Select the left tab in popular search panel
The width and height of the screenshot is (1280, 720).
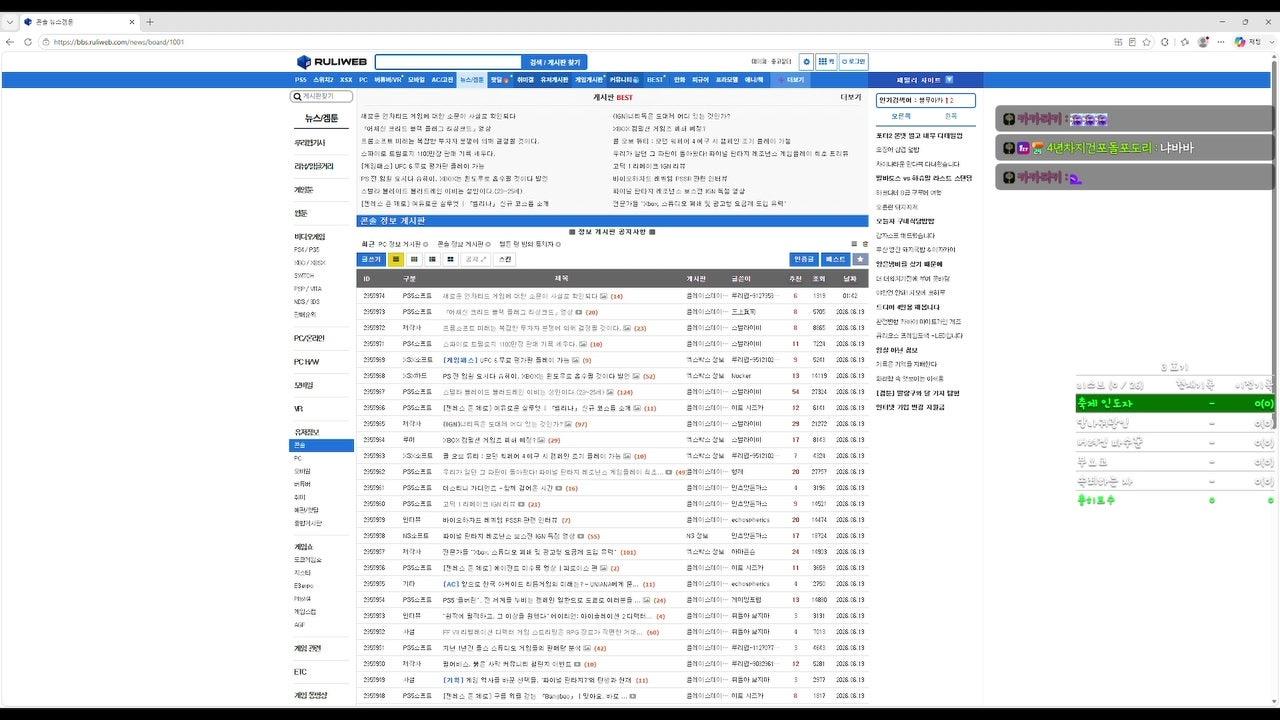(x=901, y=116)
